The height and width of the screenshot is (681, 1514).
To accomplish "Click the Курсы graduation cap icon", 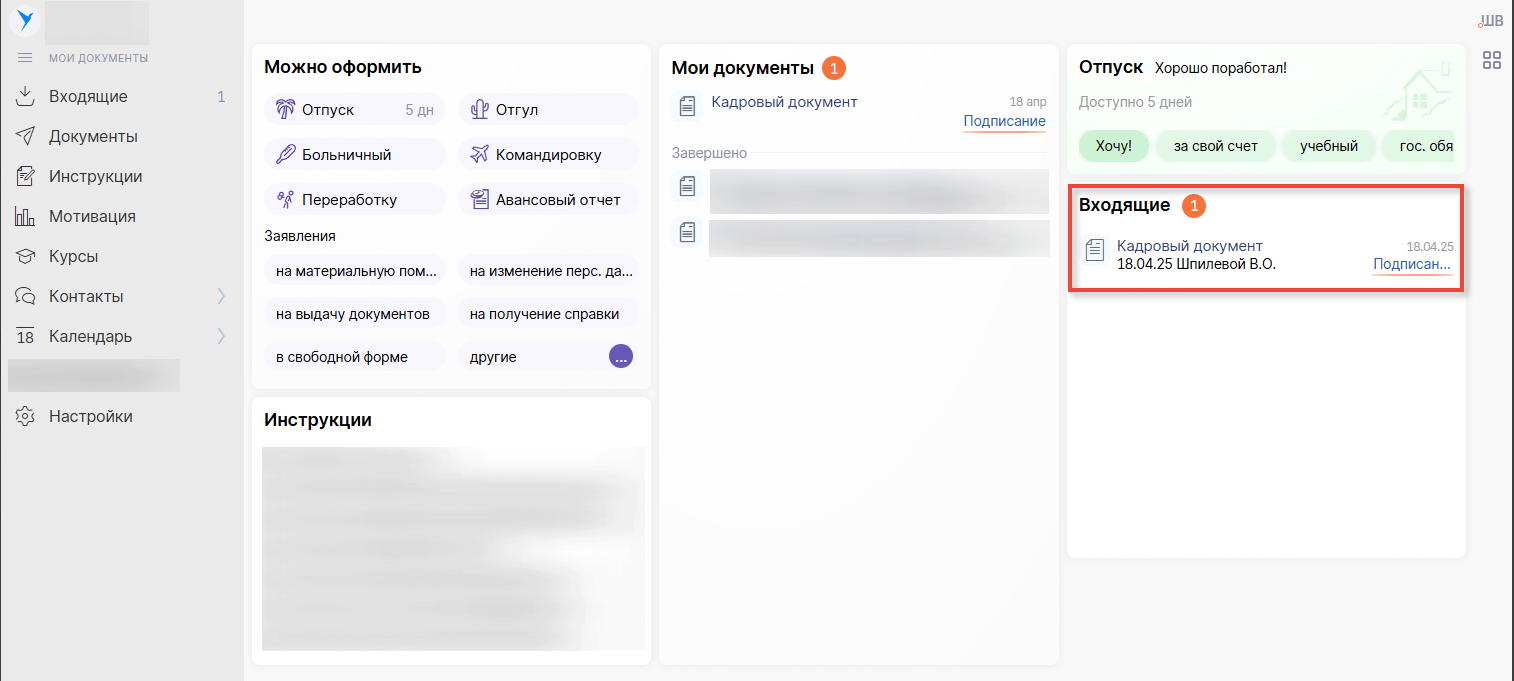I will tap(26, 256).
